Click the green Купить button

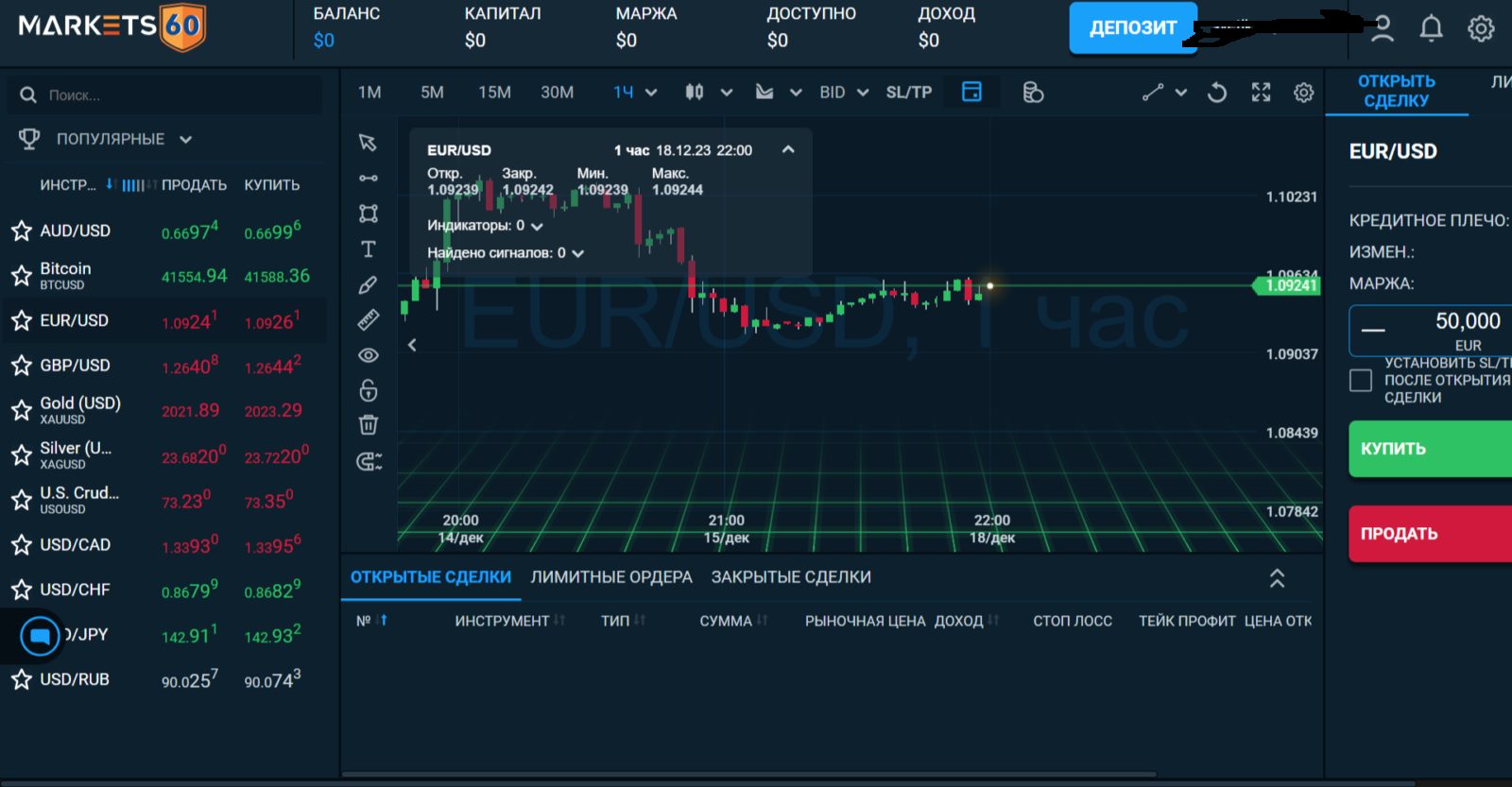1430,449
